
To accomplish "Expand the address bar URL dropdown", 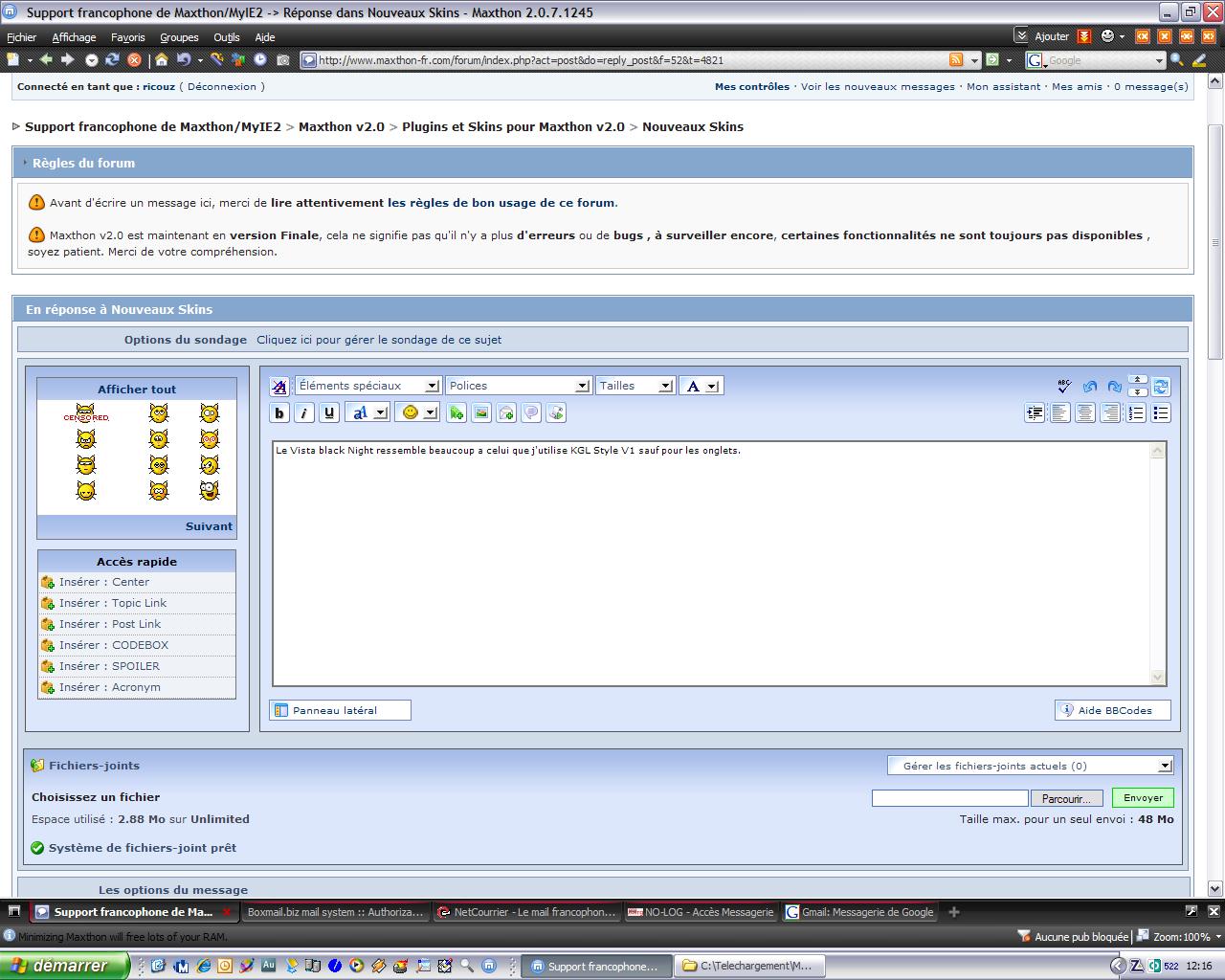I will pyautogui.click(x=975, y=60).
